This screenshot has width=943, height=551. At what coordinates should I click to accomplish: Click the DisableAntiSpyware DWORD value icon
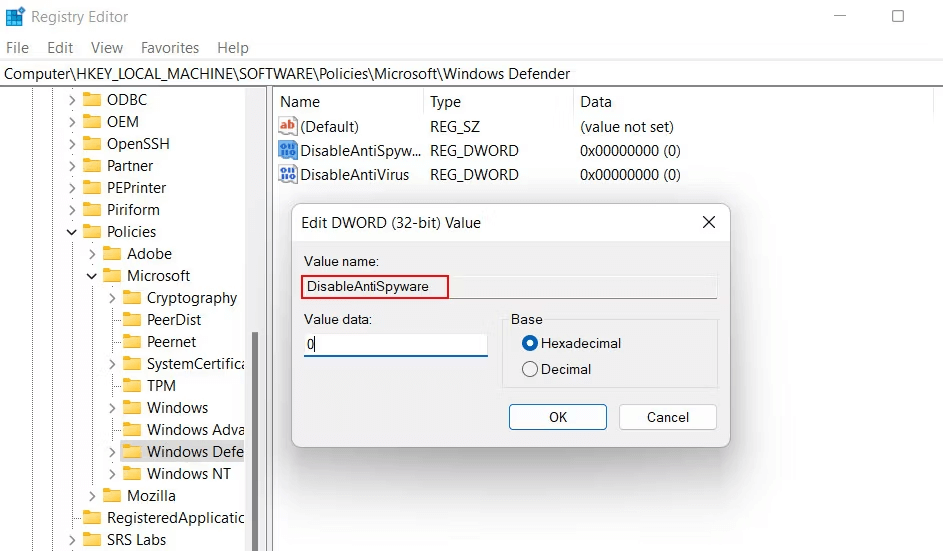(x=287, y=150)
